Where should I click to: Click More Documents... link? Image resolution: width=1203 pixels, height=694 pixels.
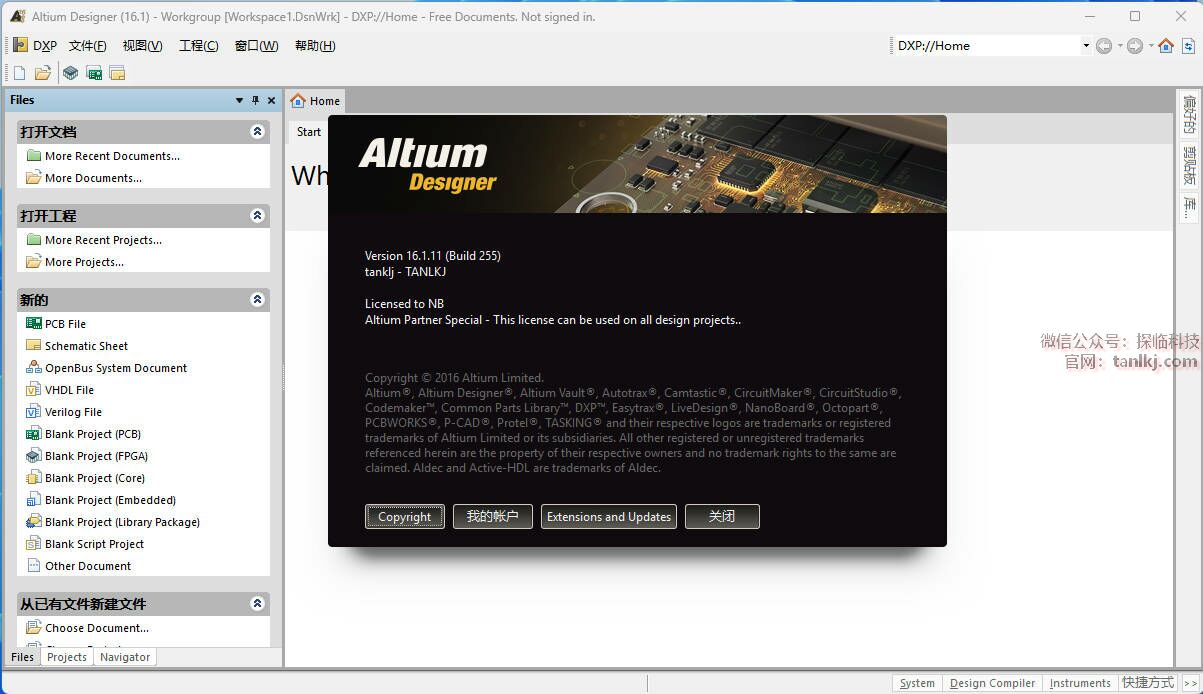(93, 178)
